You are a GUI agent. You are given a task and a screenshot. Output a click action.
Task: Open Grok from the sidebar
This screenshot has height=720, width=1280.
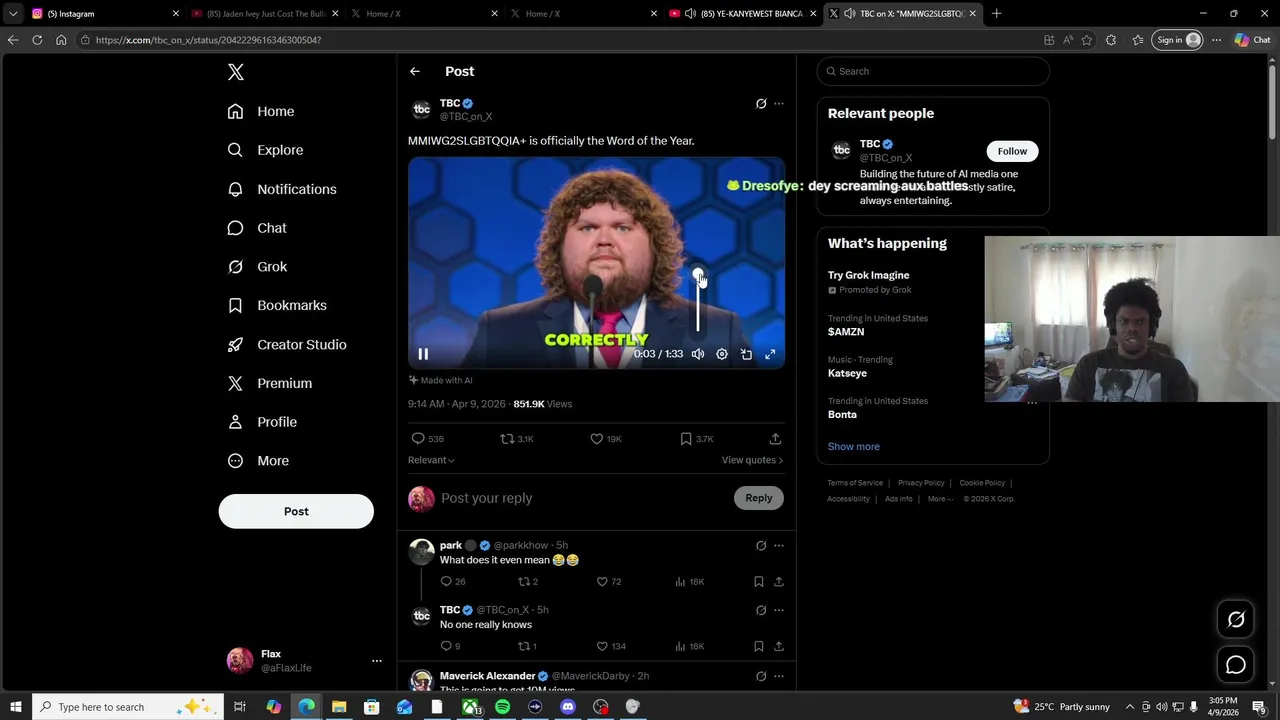257,267
